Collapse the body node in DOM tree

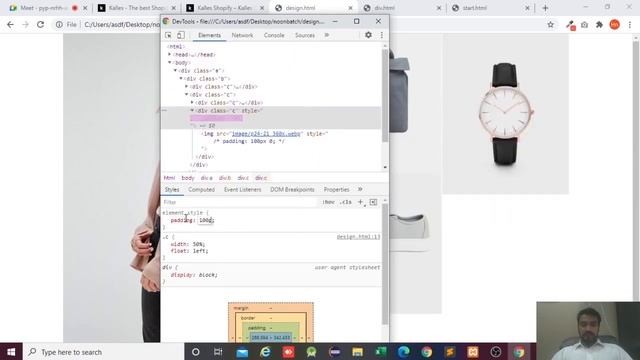point(170,62)
